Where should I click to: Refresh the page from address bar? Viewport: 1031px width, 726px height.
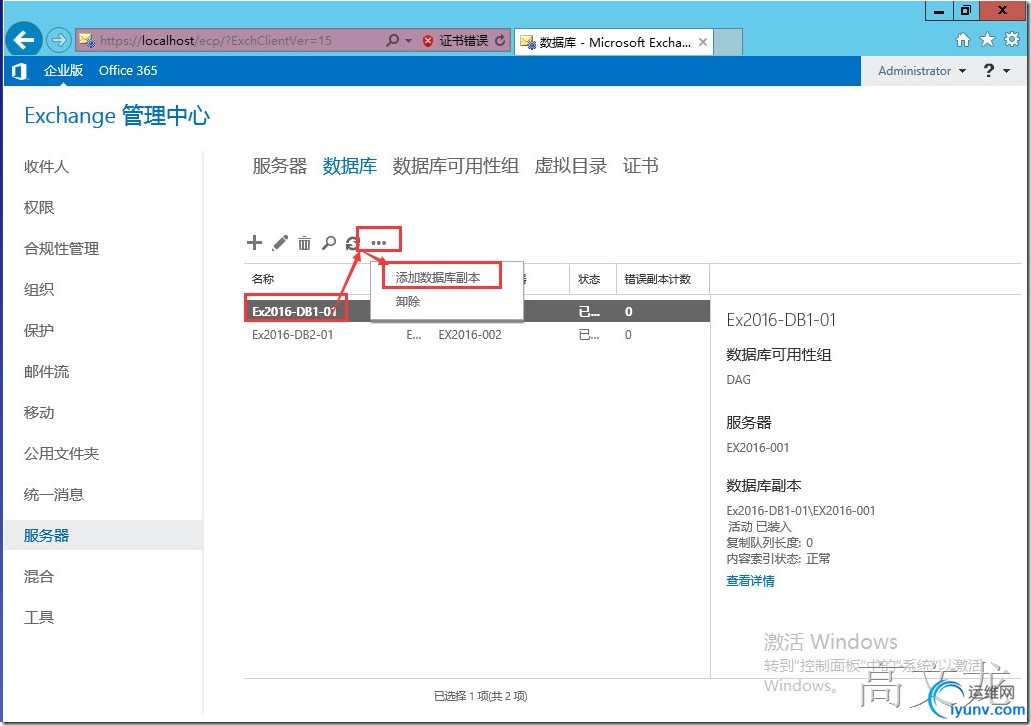[500, 40]
